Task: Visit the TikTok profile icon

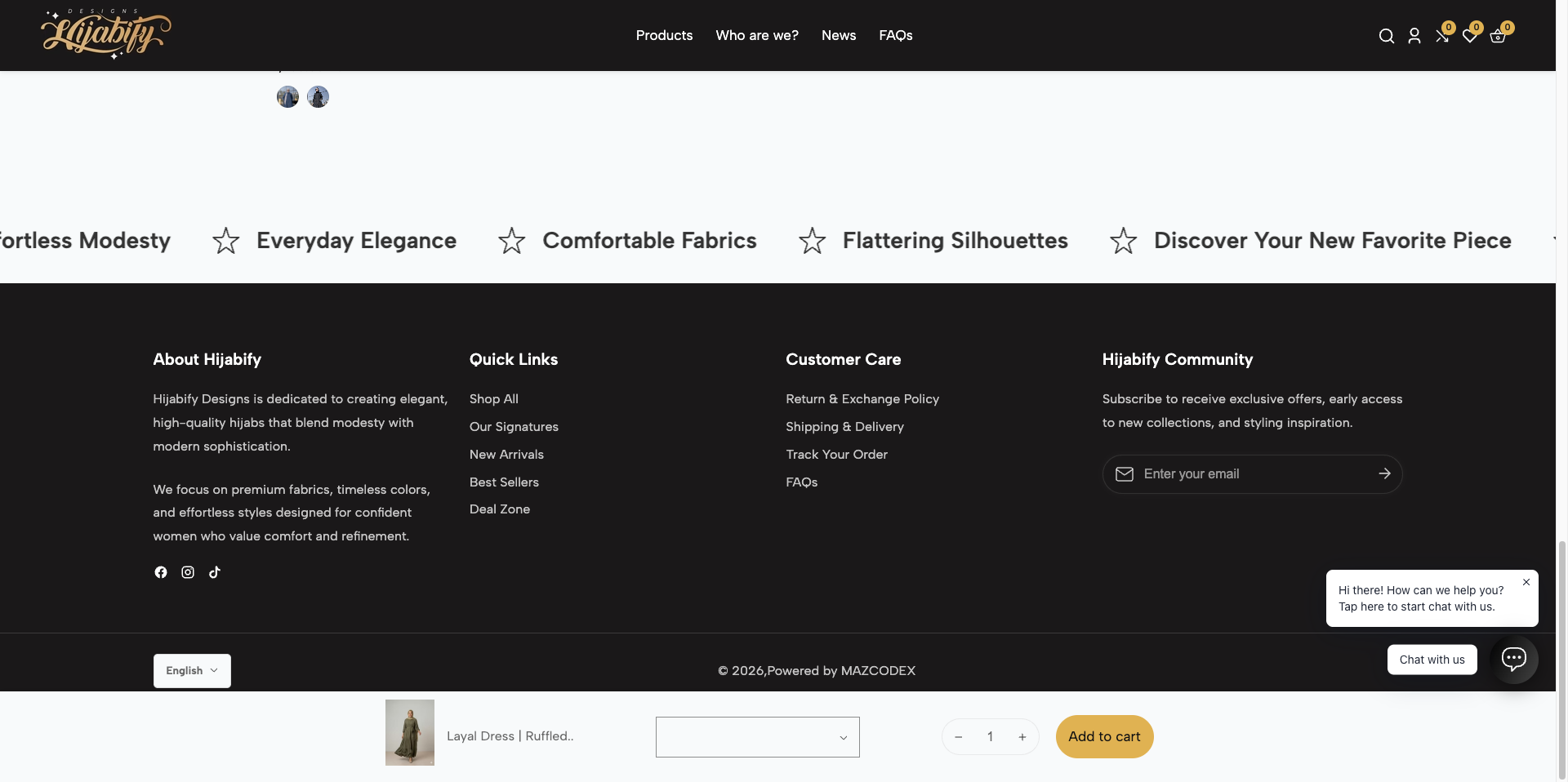Action: [215, 572]
